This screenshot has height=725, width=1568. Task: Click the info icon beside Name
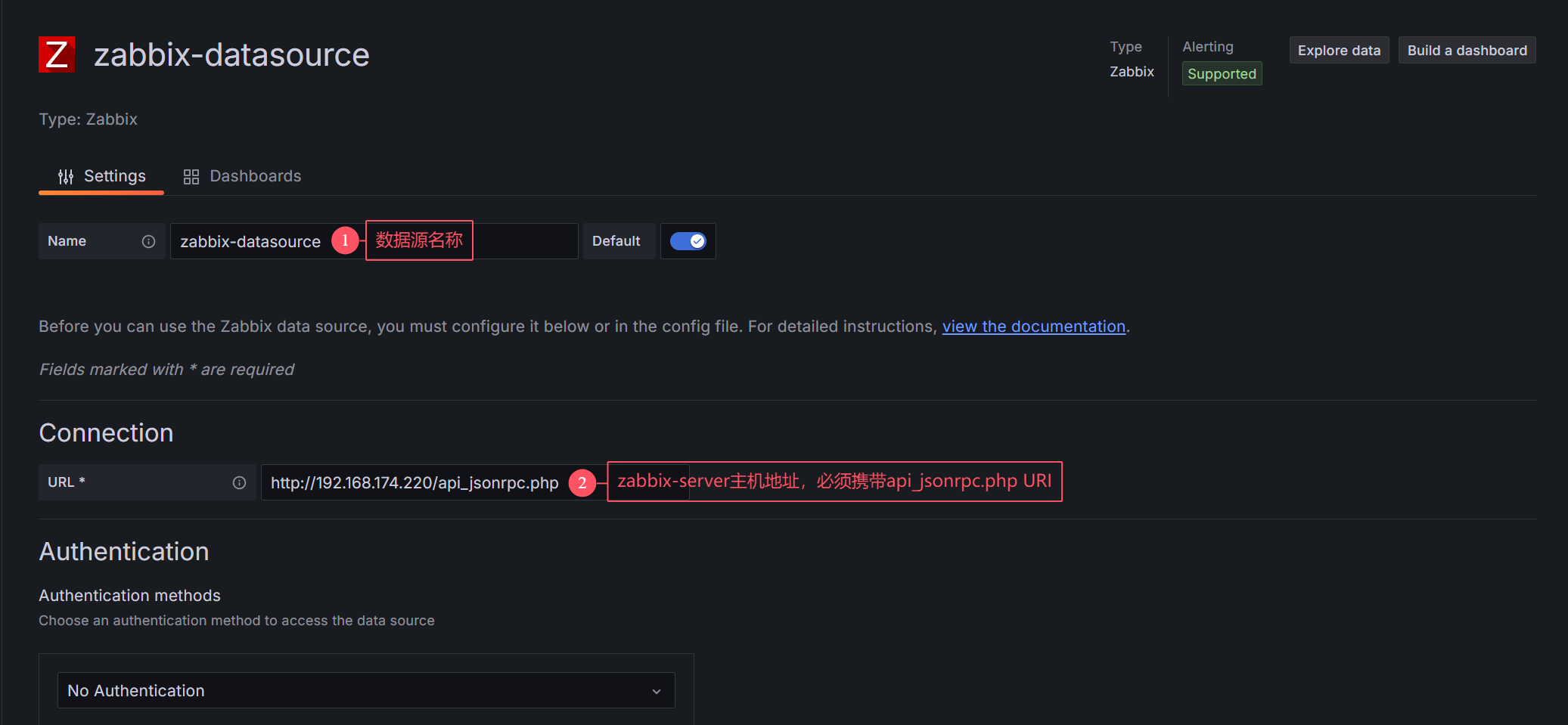coord(148,241)
